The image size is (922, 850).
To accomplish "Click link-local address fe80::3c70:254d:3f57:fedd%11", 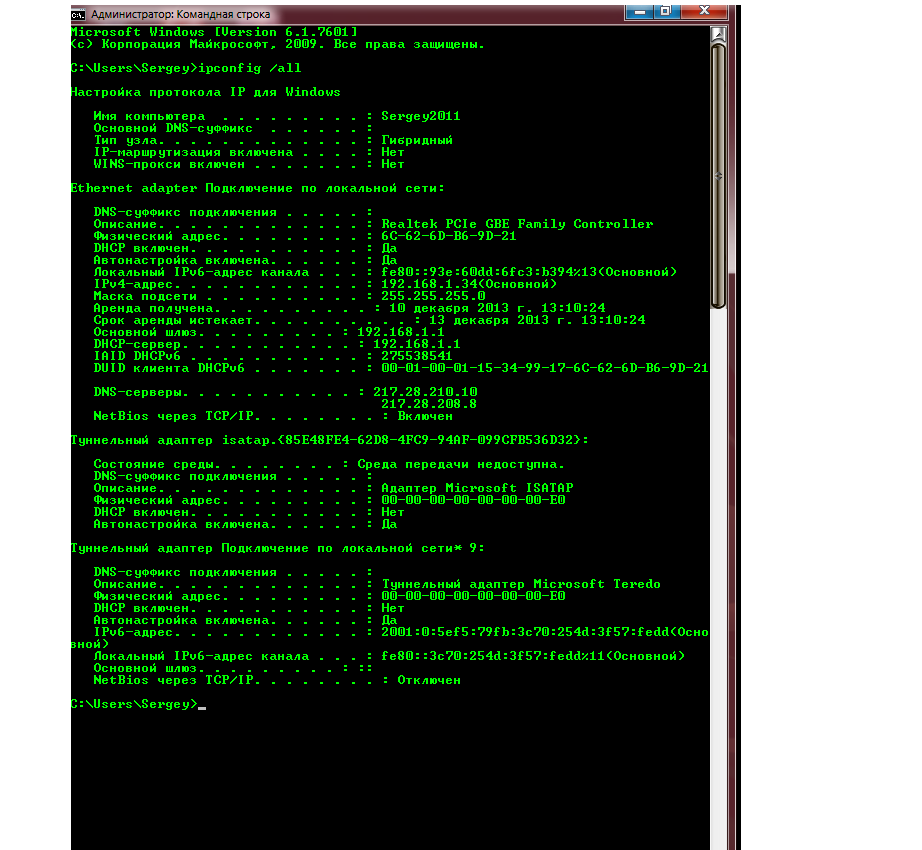I will point(493,656).
